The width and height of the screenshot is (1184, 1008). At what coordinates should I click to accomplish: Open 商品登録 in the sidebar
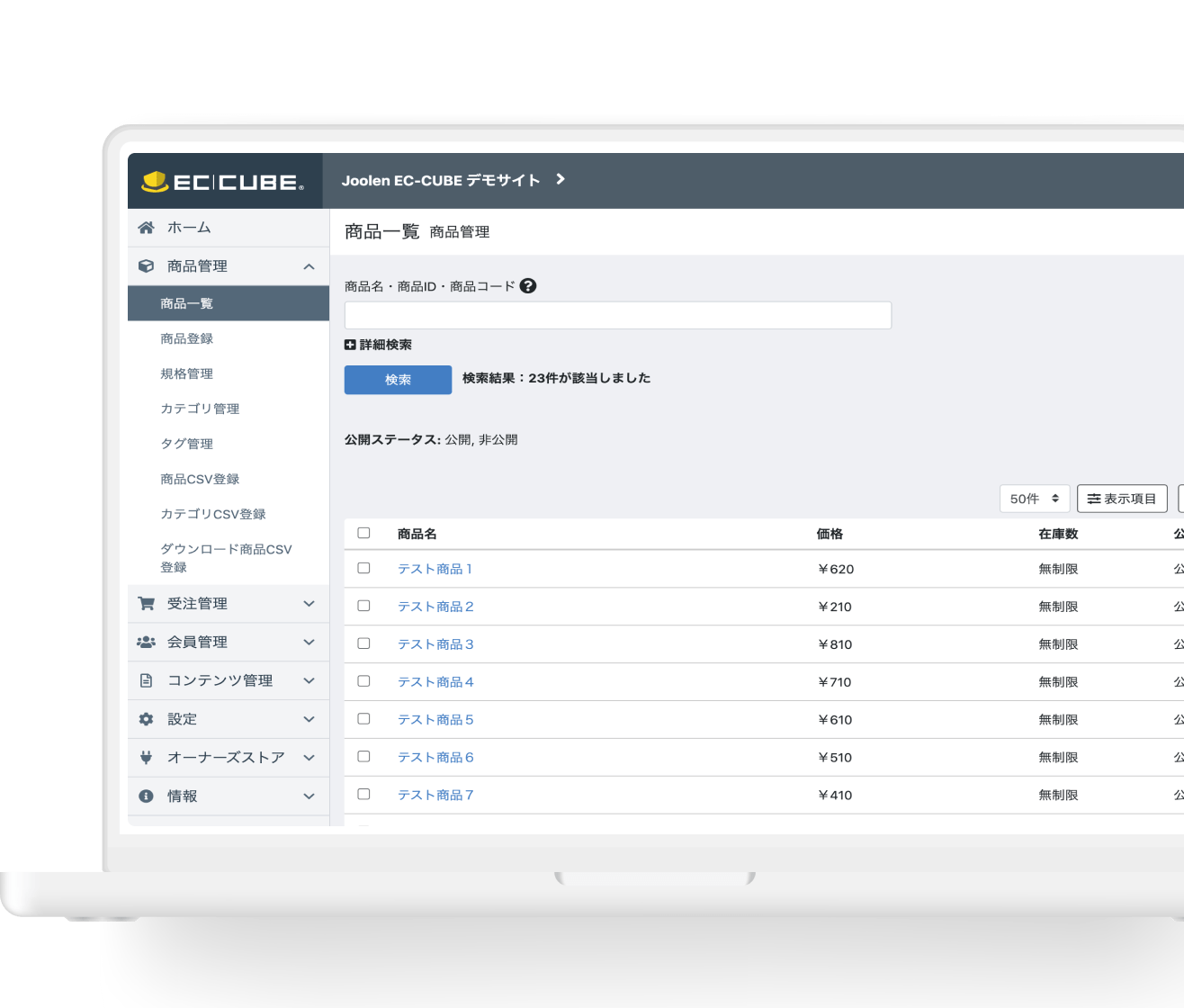[x=187, y=338]
